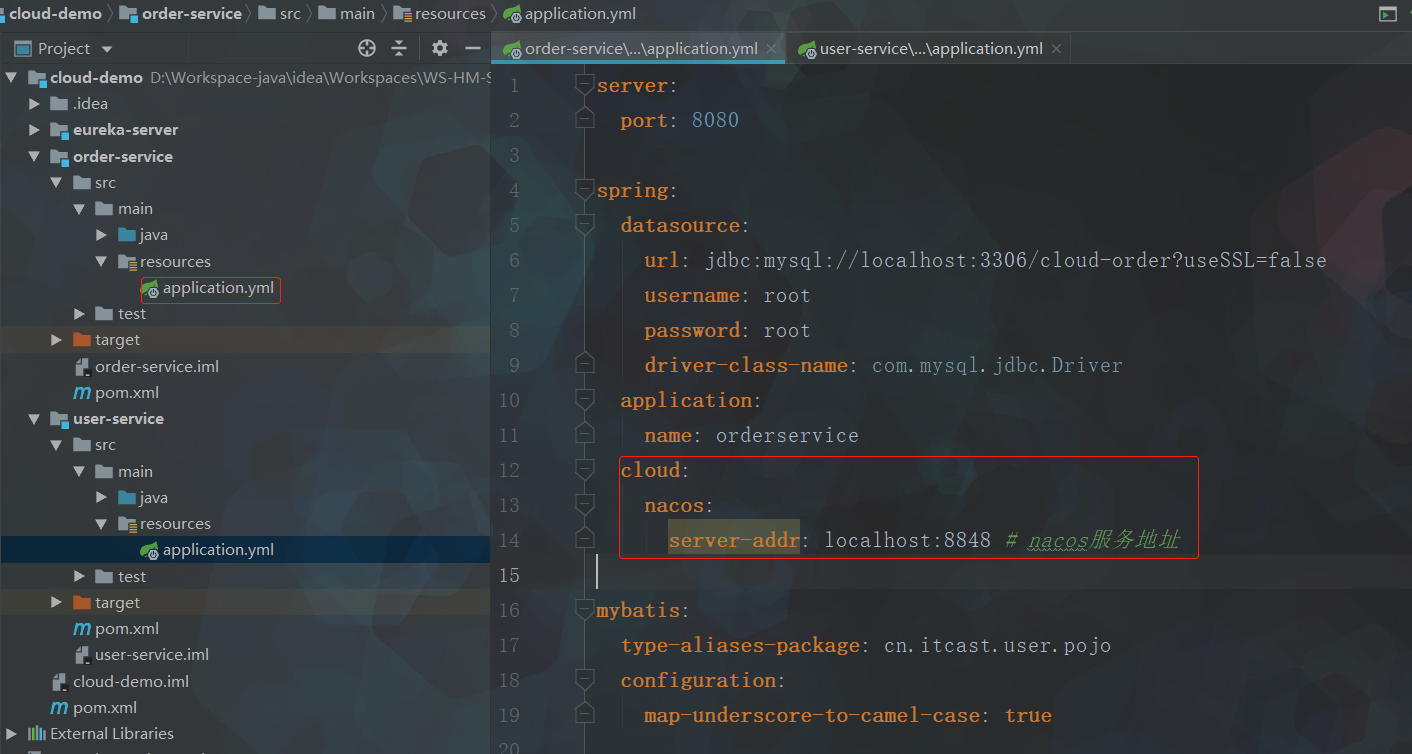The image size is (1412, 754).
Task: Click java source folder icon under order-service
Action: point(126,235)
